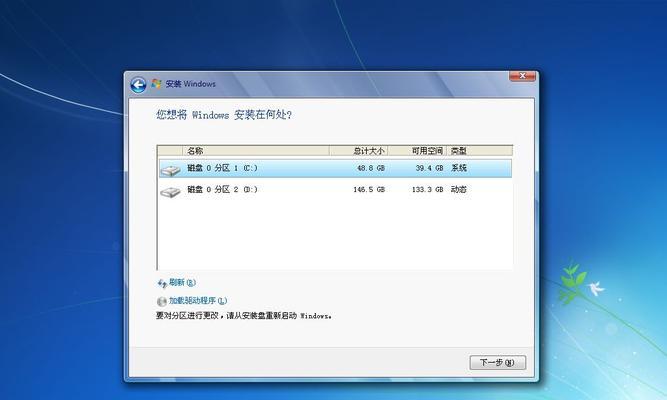Click type cell 系统

pos(459,168)
